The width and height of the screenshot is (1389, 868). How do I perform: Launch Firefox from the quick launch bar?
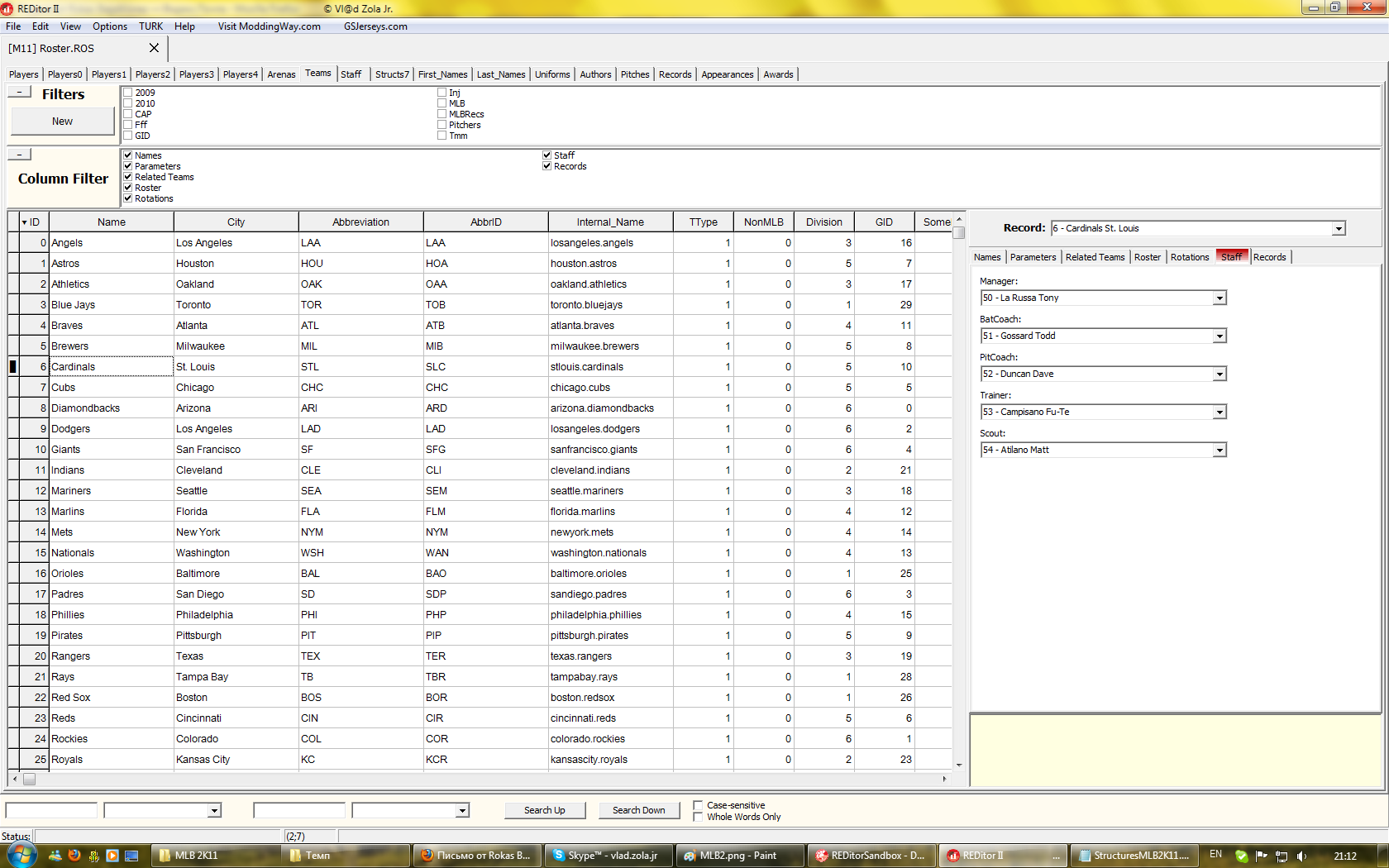74,856
